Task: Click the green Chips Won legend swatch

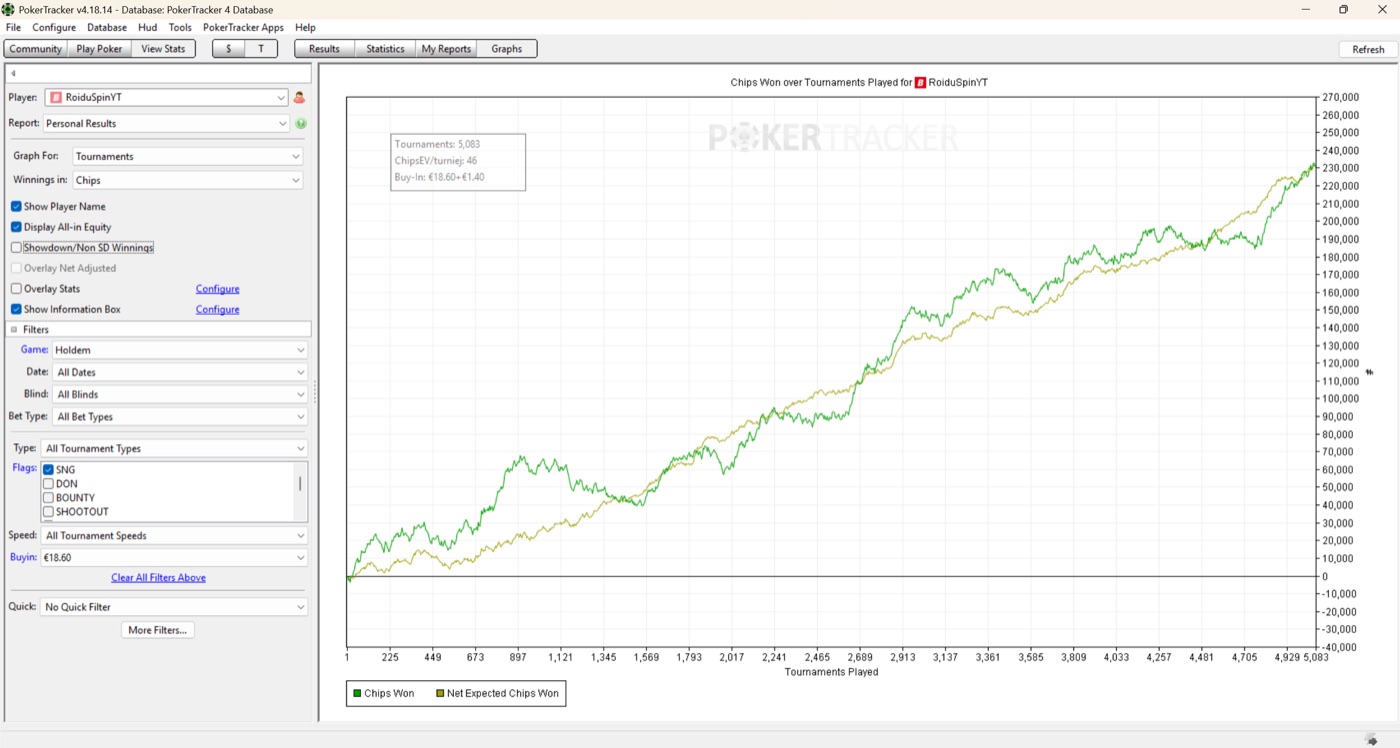Action: (357, 694)
